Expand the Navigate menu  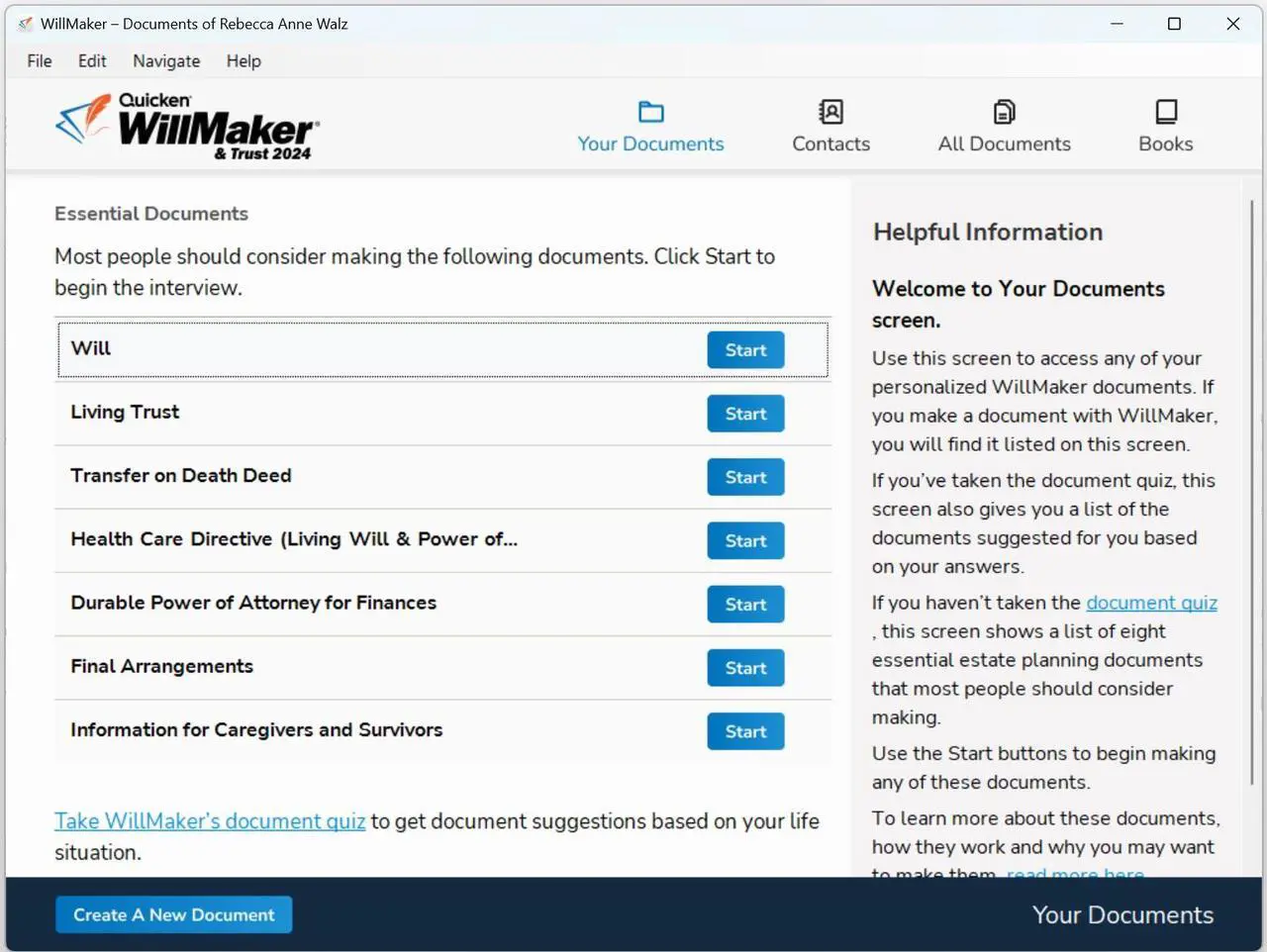(166, 61)
